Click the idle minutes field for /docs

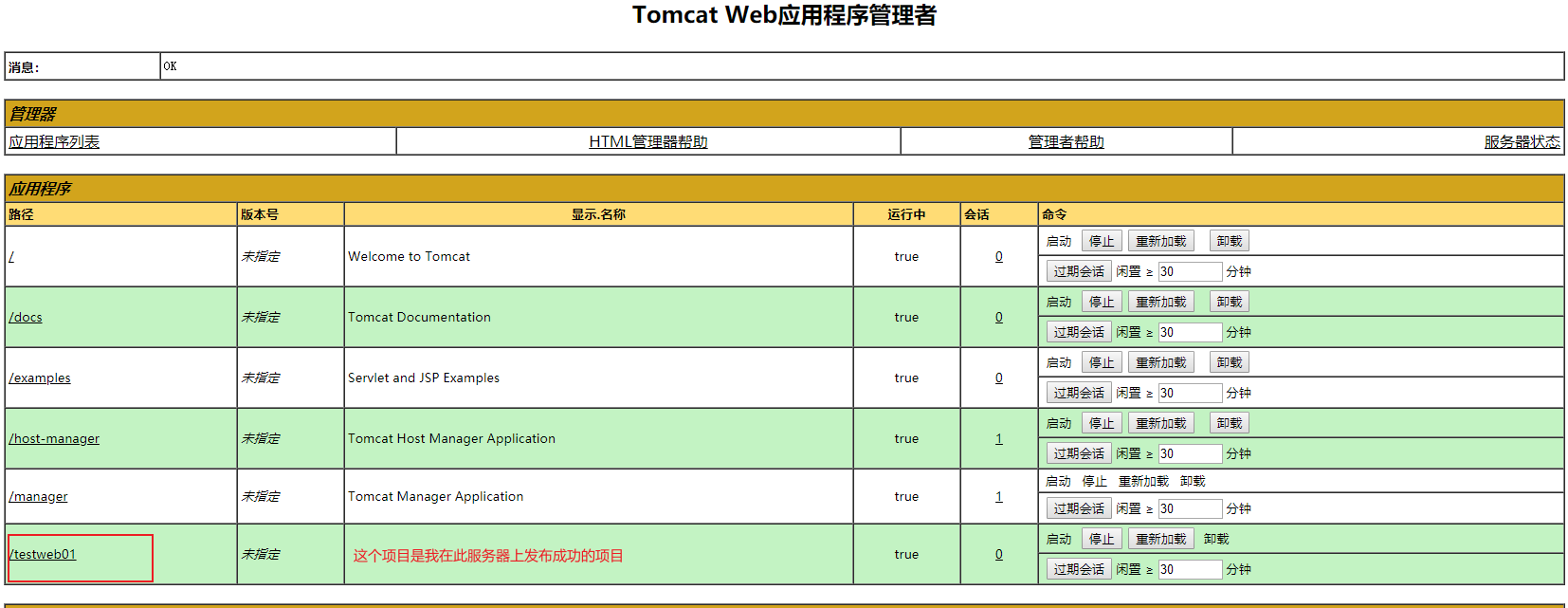[1190, 332]
